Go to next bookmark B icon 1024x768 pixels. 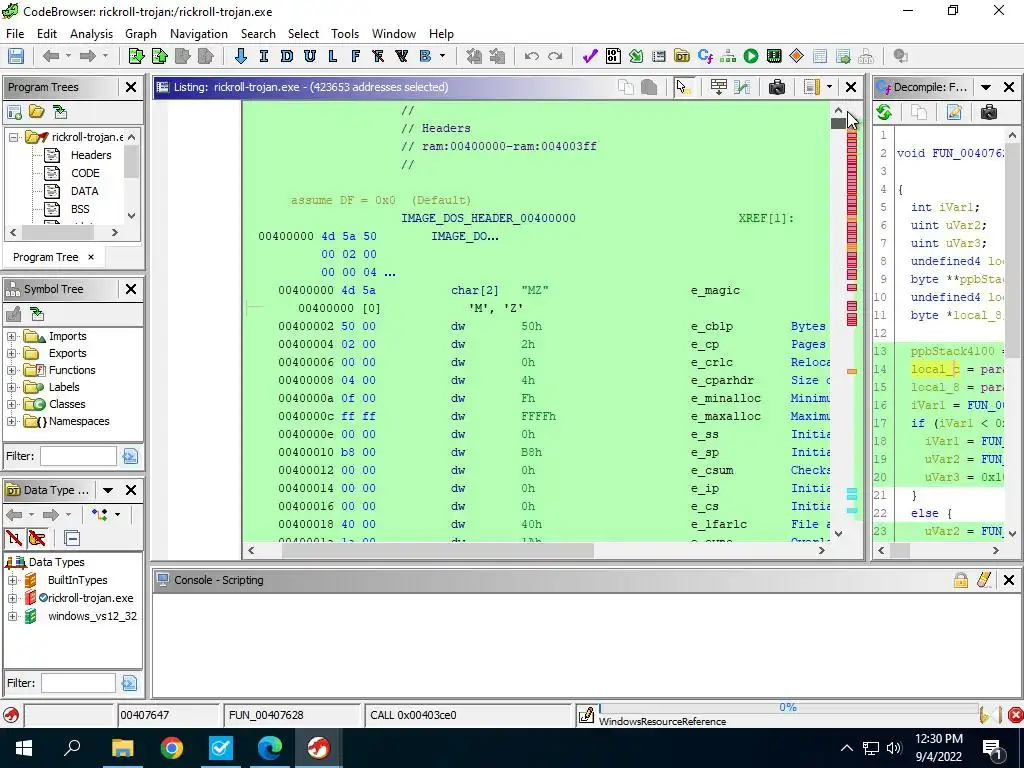425,56
